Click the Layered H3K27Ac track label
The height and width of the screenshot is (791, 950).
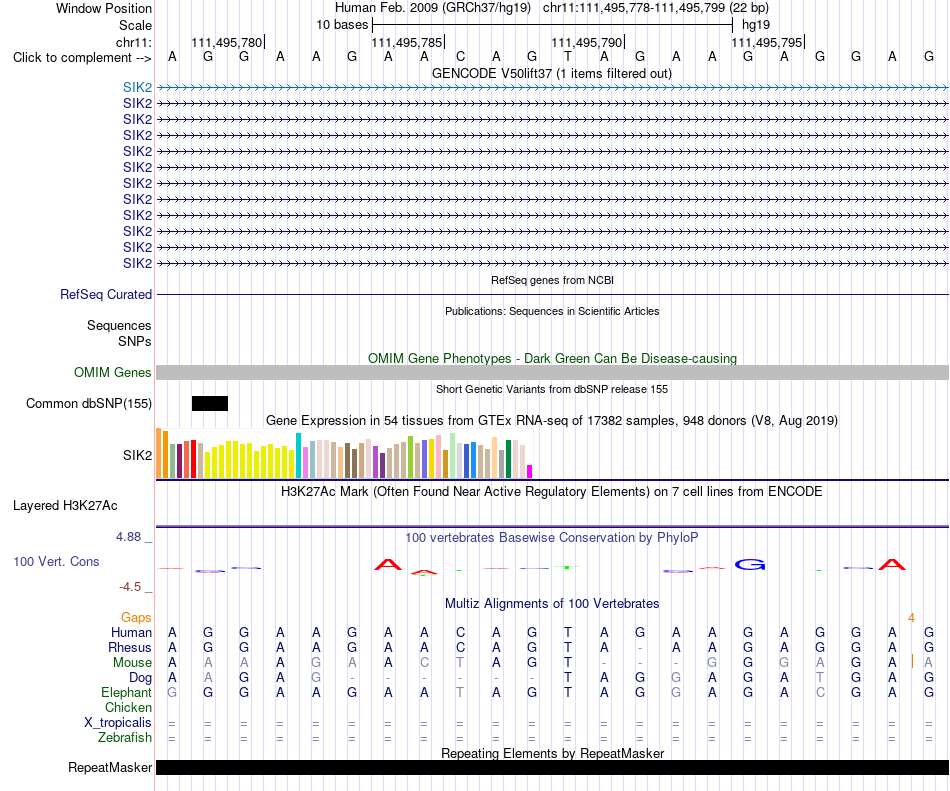click(x=65, y=506)
